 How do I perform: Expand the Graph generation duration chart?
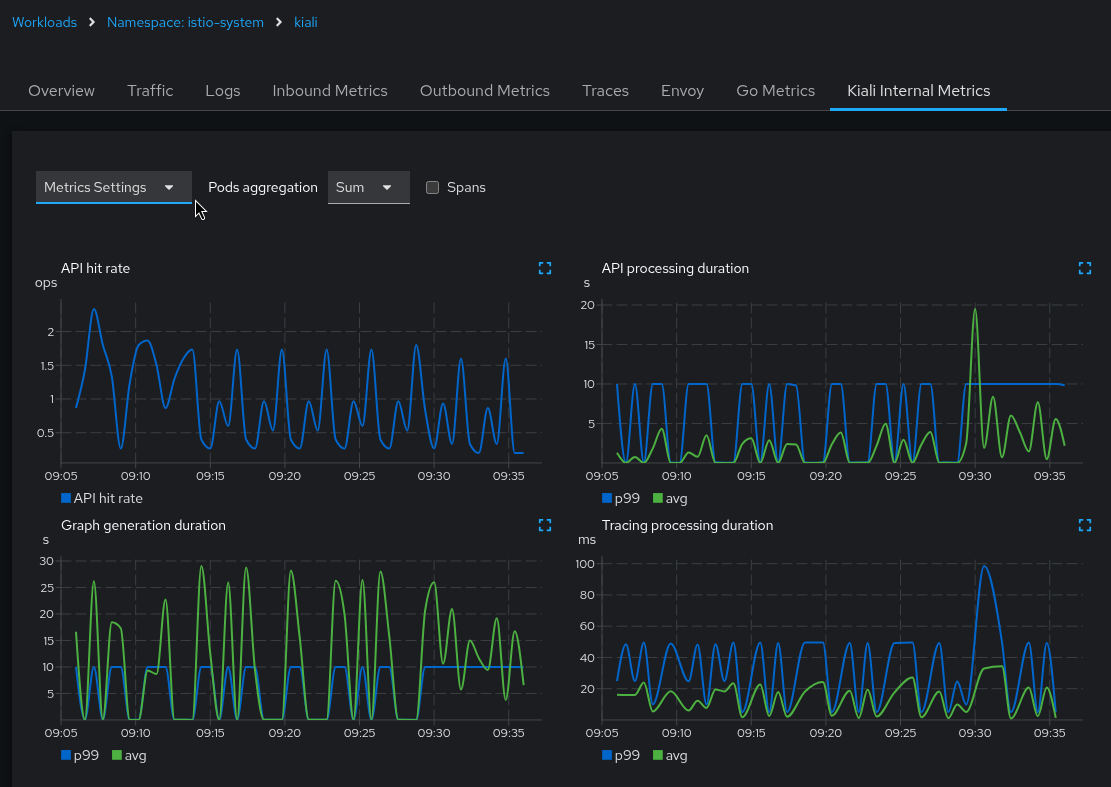(545, 525)
